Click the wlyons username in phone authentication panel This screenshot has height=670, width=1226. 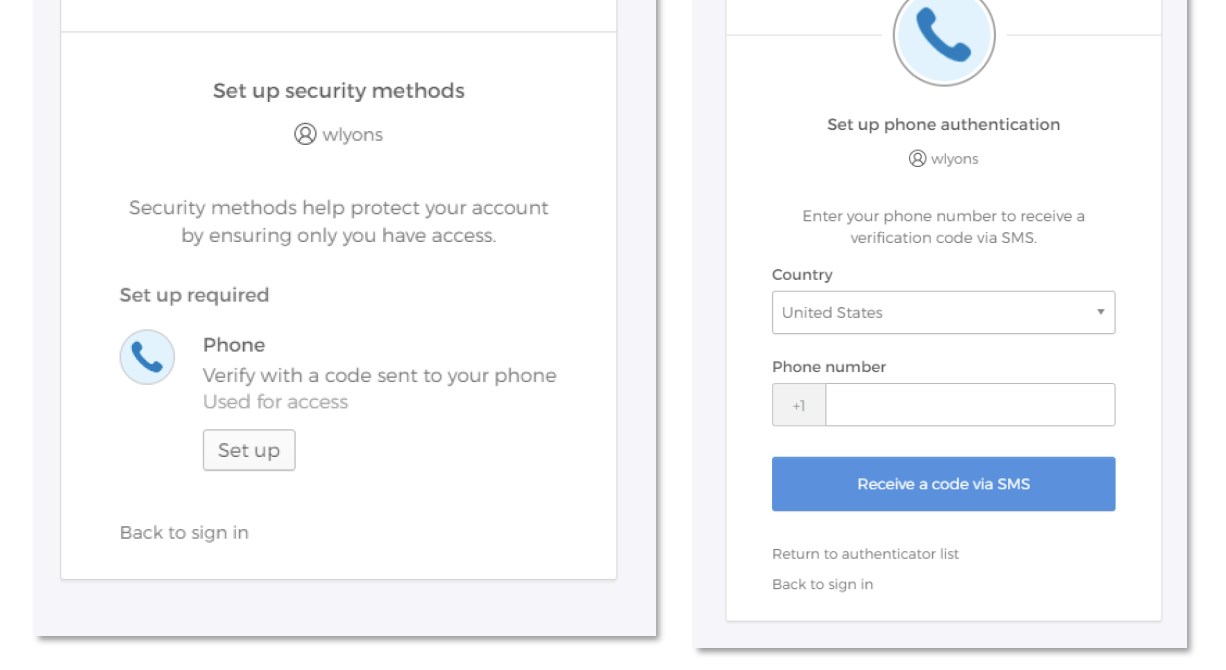tap(955, 159)
